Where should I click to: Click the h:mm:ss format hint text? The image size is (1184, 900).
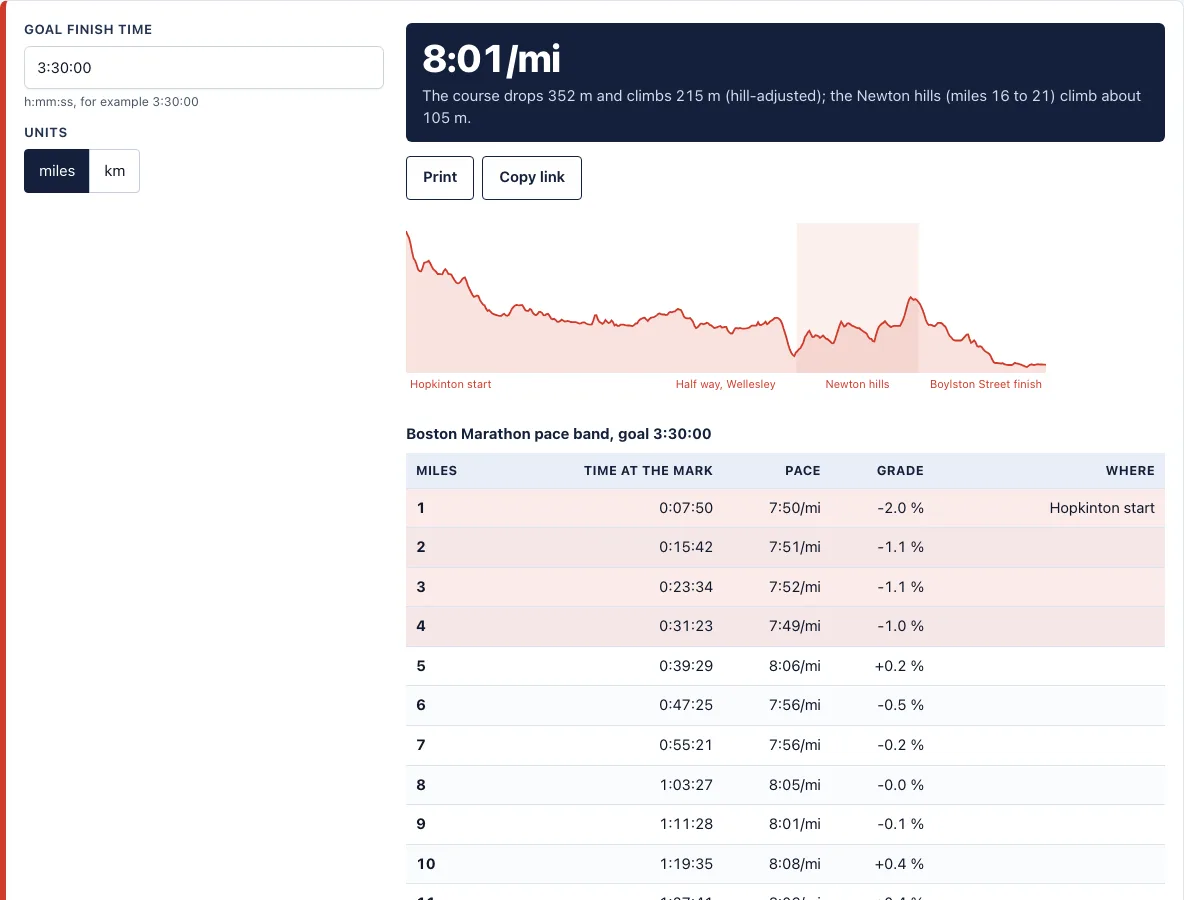coord(112,102)
